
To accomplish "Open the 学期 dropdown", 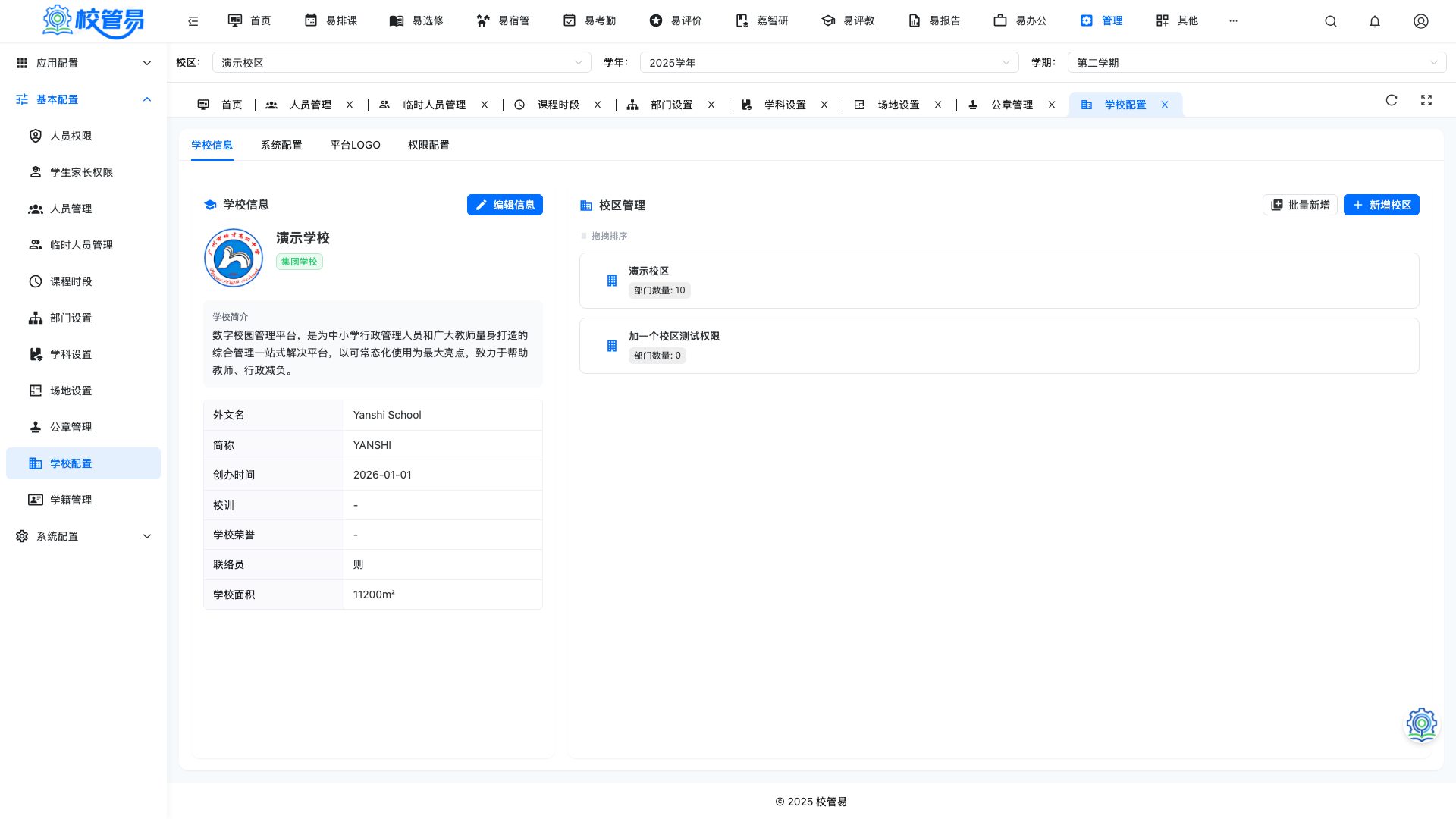I will [1257, 63].
